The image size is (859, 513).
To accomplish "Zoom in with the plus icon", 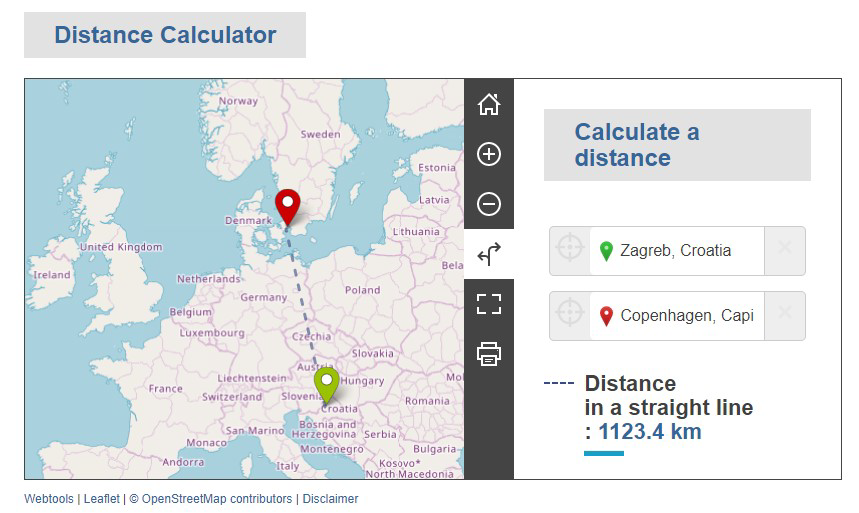I will 488,154.
